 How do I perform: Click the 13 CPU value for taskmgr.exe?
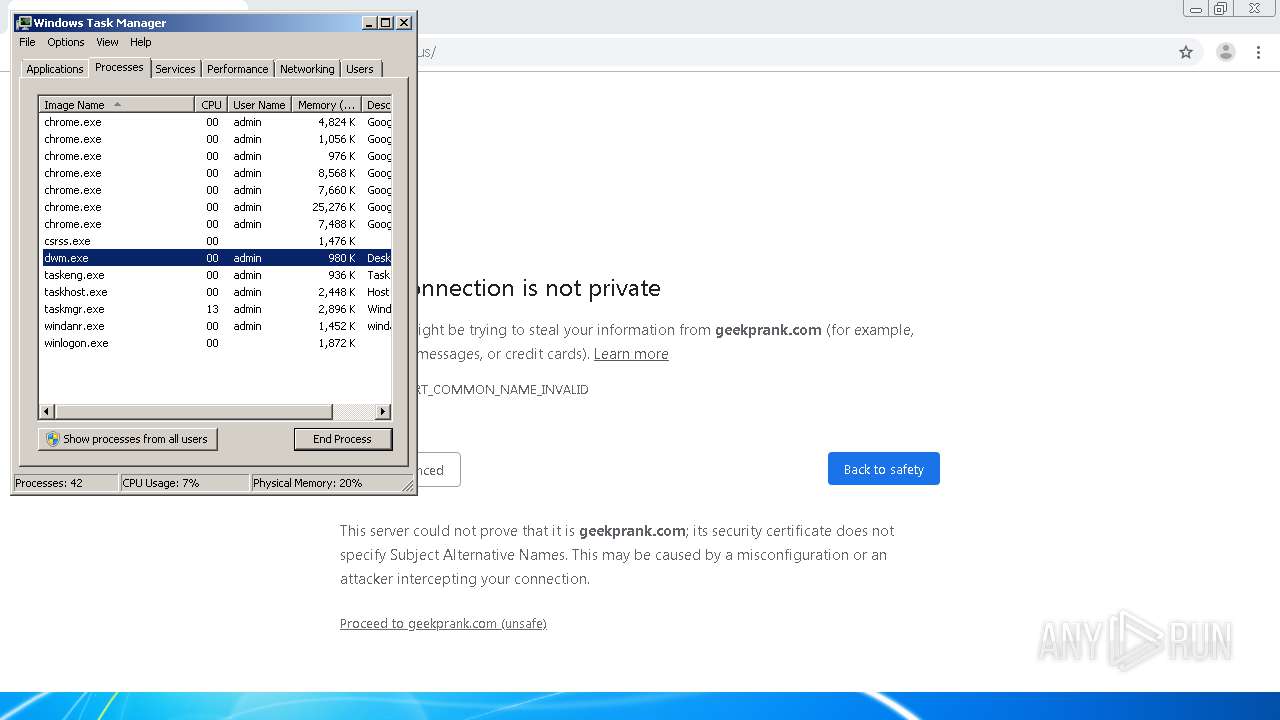212,309
